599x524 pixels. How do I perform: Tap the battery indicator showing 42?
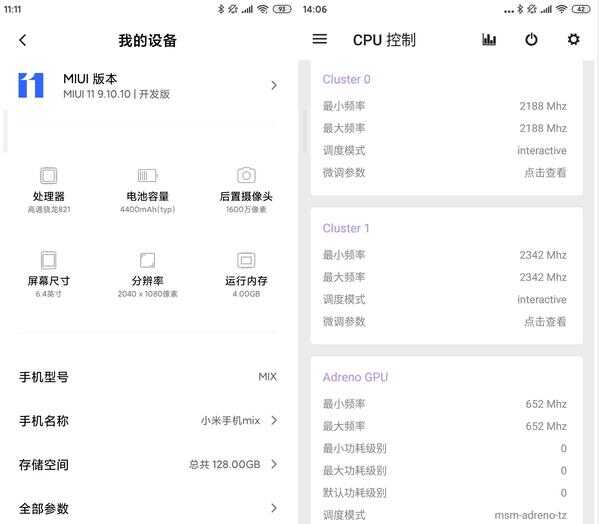(x=581, y=9)
